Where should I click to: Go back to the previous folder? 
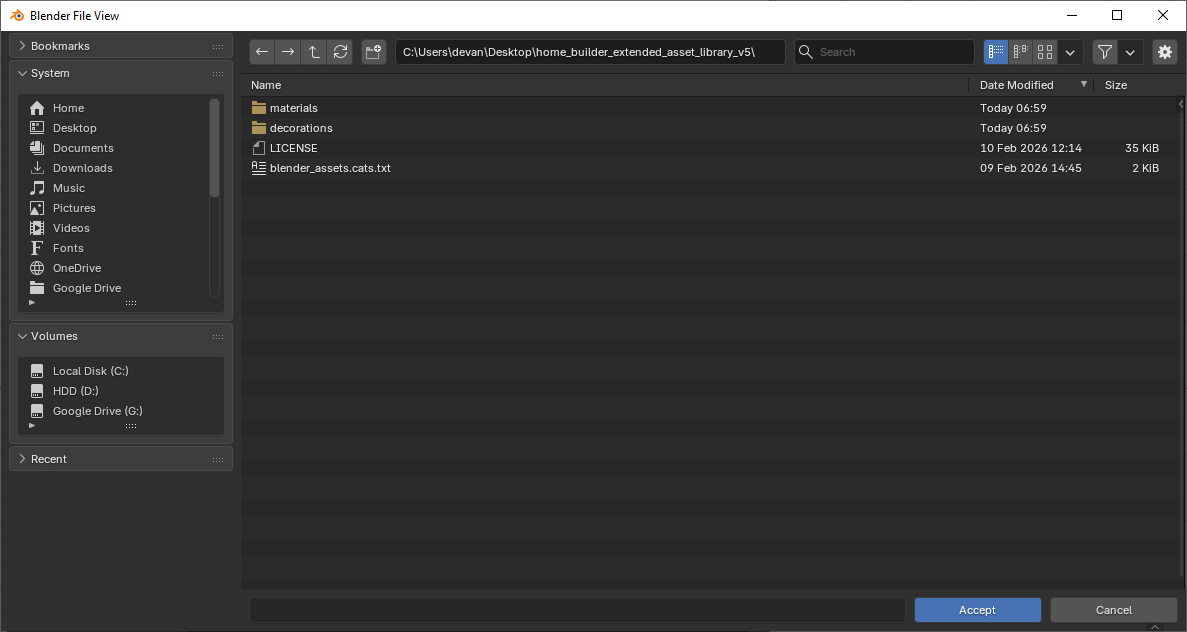coord(262,52)
